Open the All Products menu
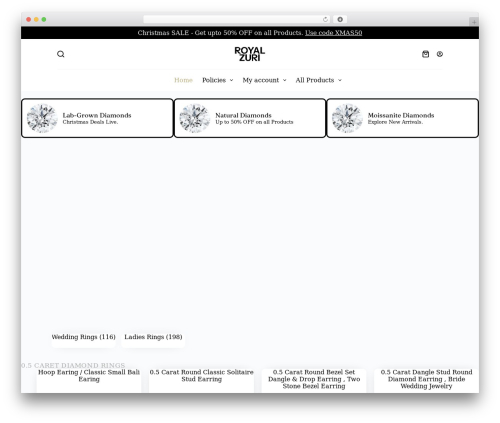The image size is (500, 423). point(315,80)
